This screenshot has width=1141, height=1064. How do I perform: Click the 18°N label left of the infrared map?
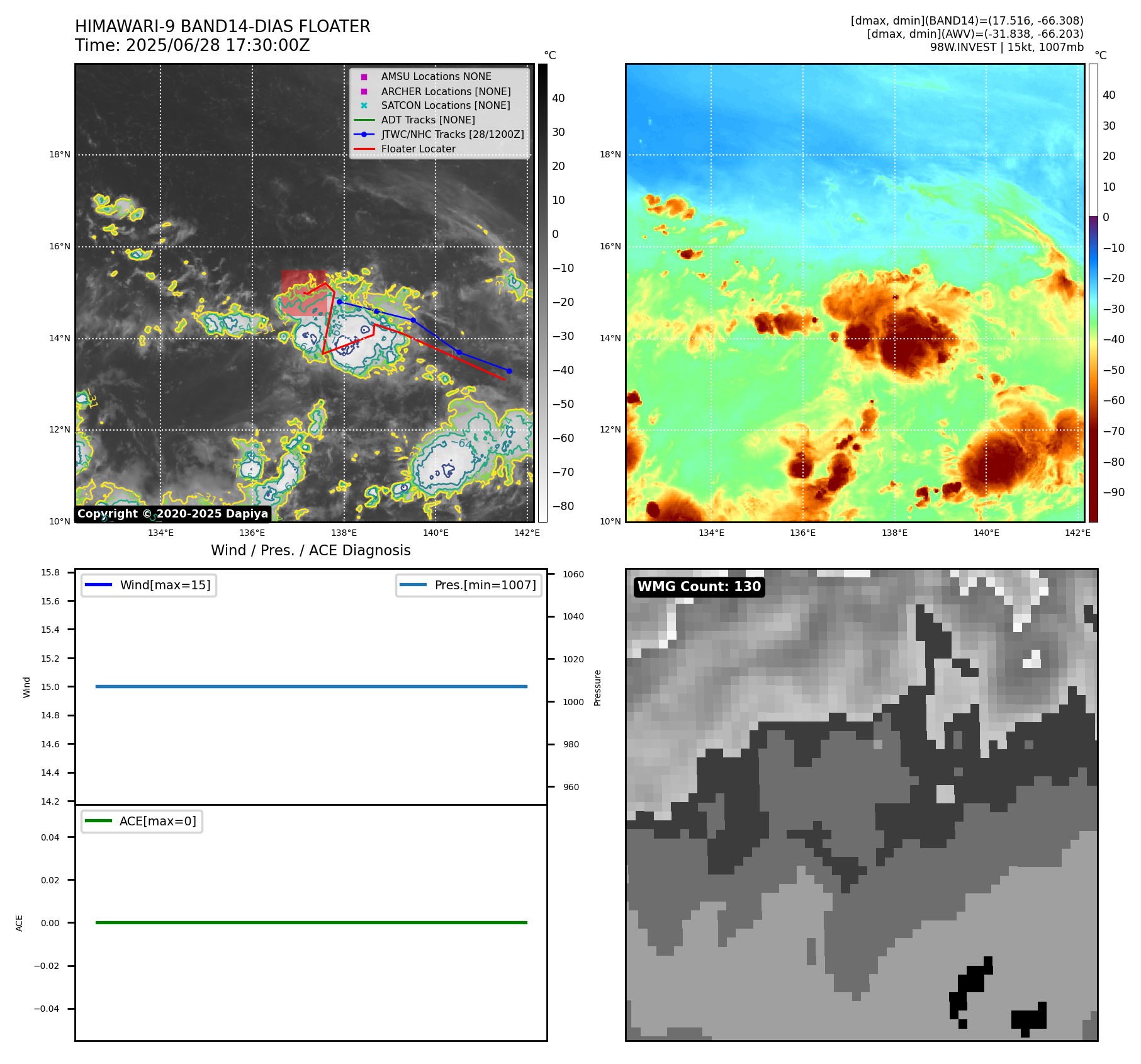(x=60, y=154)
